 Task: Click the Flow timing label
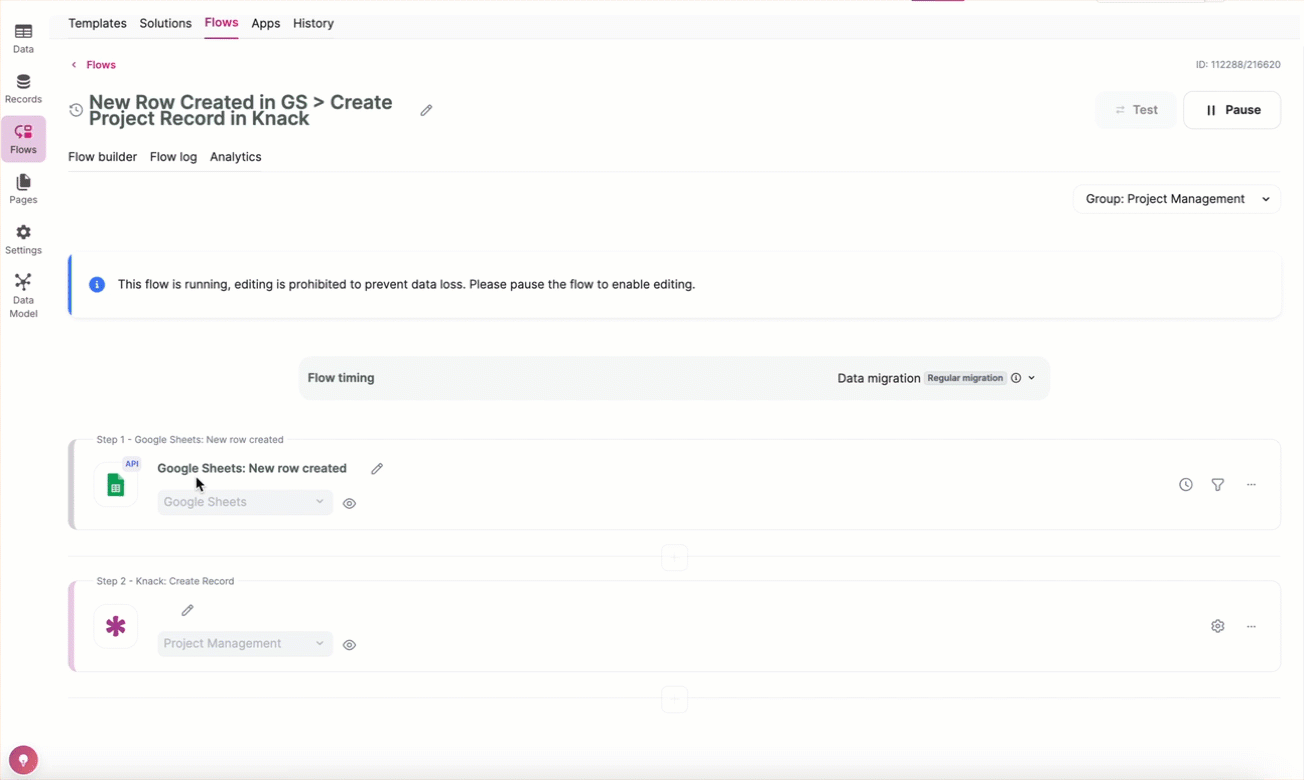coord(341,378)
